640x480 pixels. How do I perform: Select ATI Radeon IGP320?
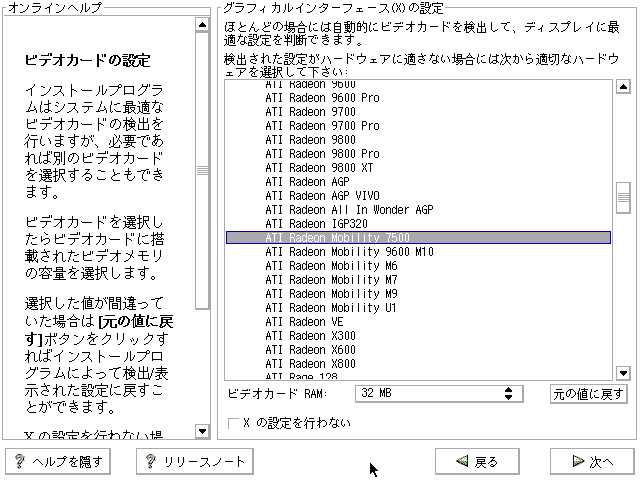point(418,224)
